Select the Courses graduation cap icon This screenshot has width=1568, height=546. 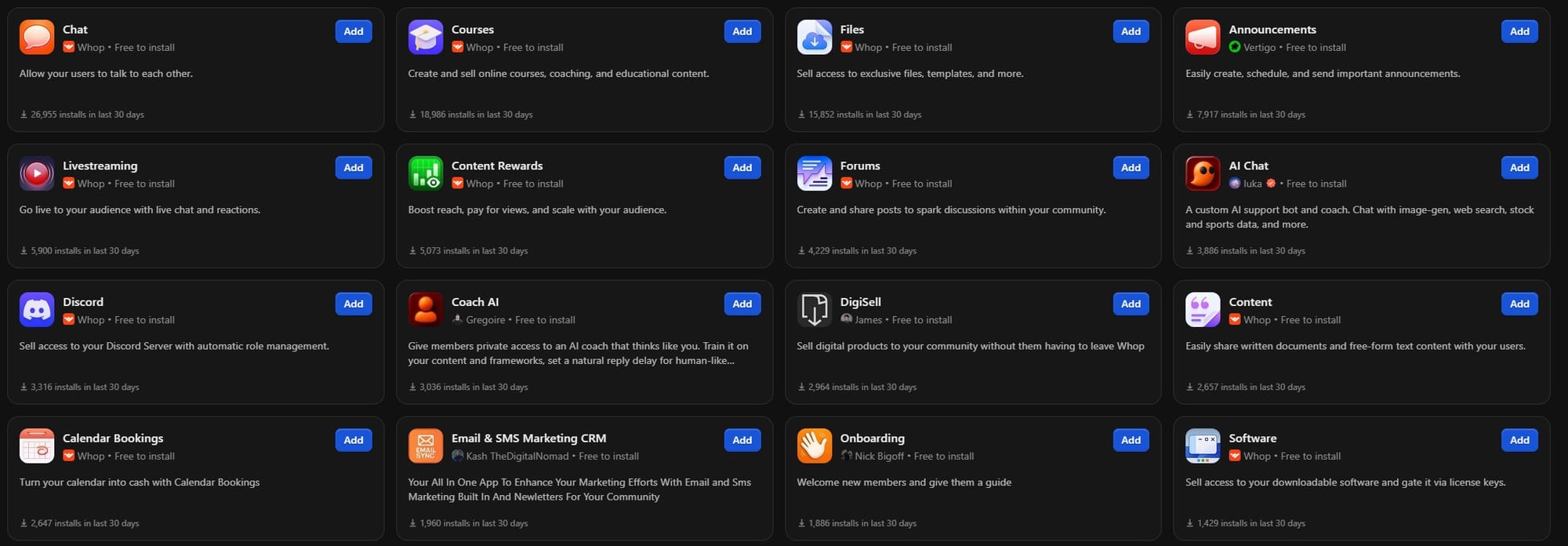(425, 36)
